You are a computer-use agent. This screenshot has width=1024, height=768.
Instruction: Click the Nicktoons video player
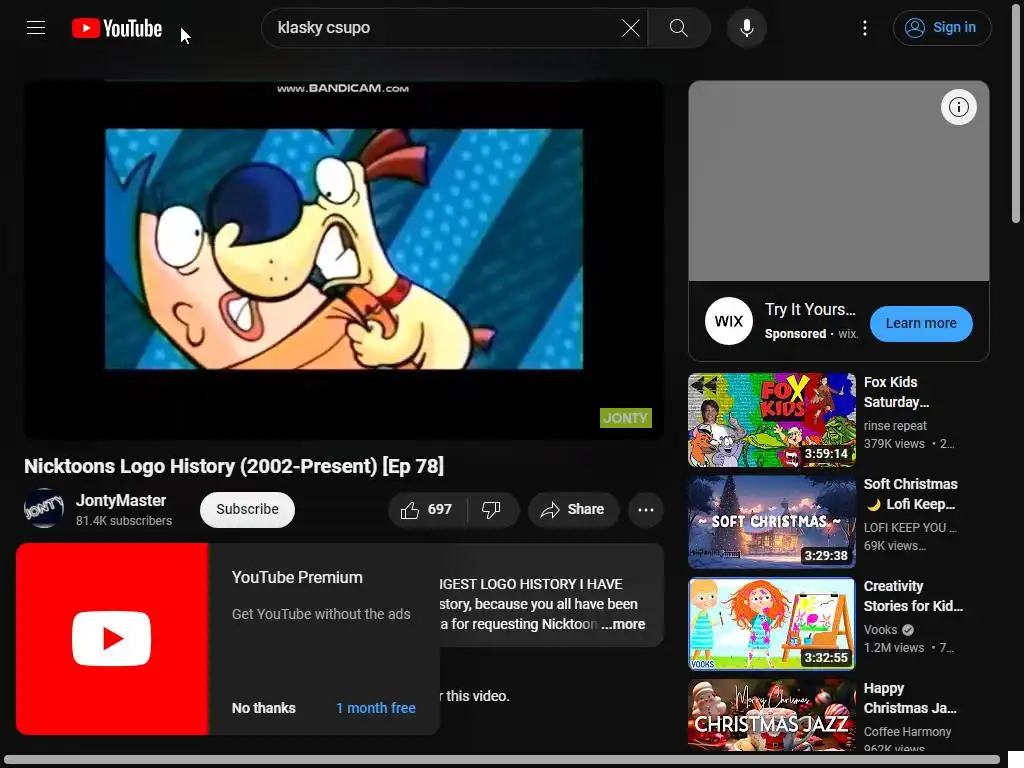344,259
